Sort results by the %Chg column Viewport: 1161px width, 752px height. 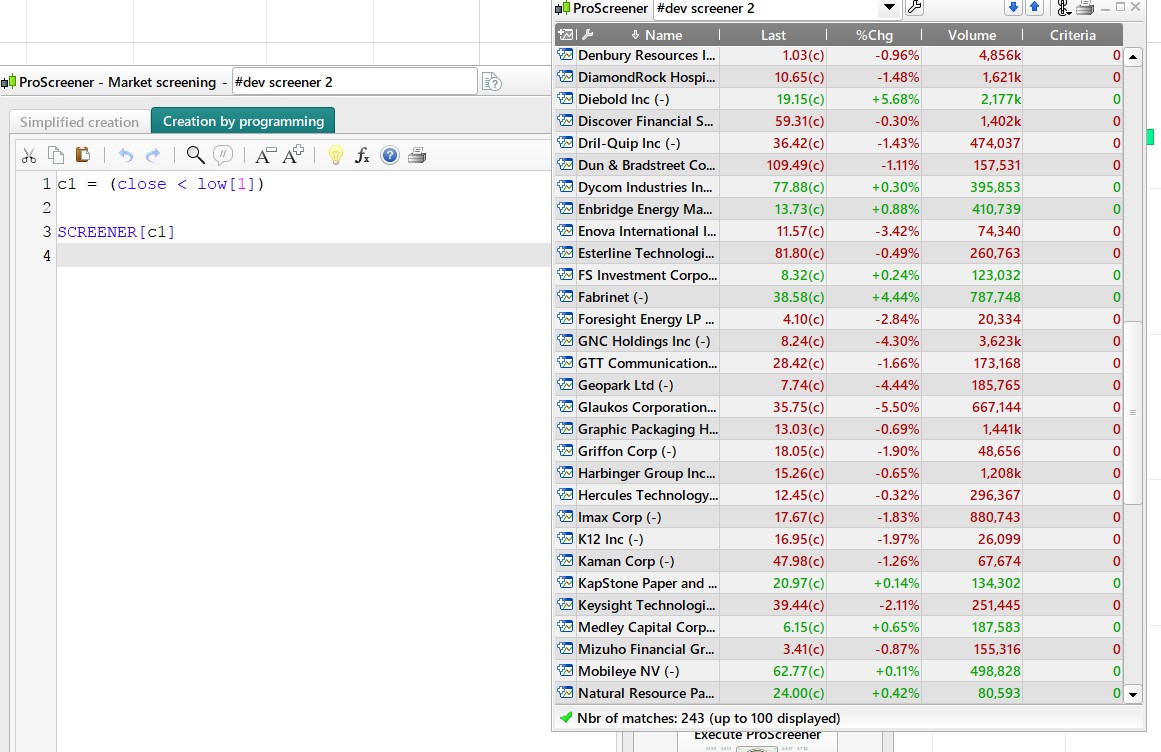pyautogui.click(x=874, y=35)
